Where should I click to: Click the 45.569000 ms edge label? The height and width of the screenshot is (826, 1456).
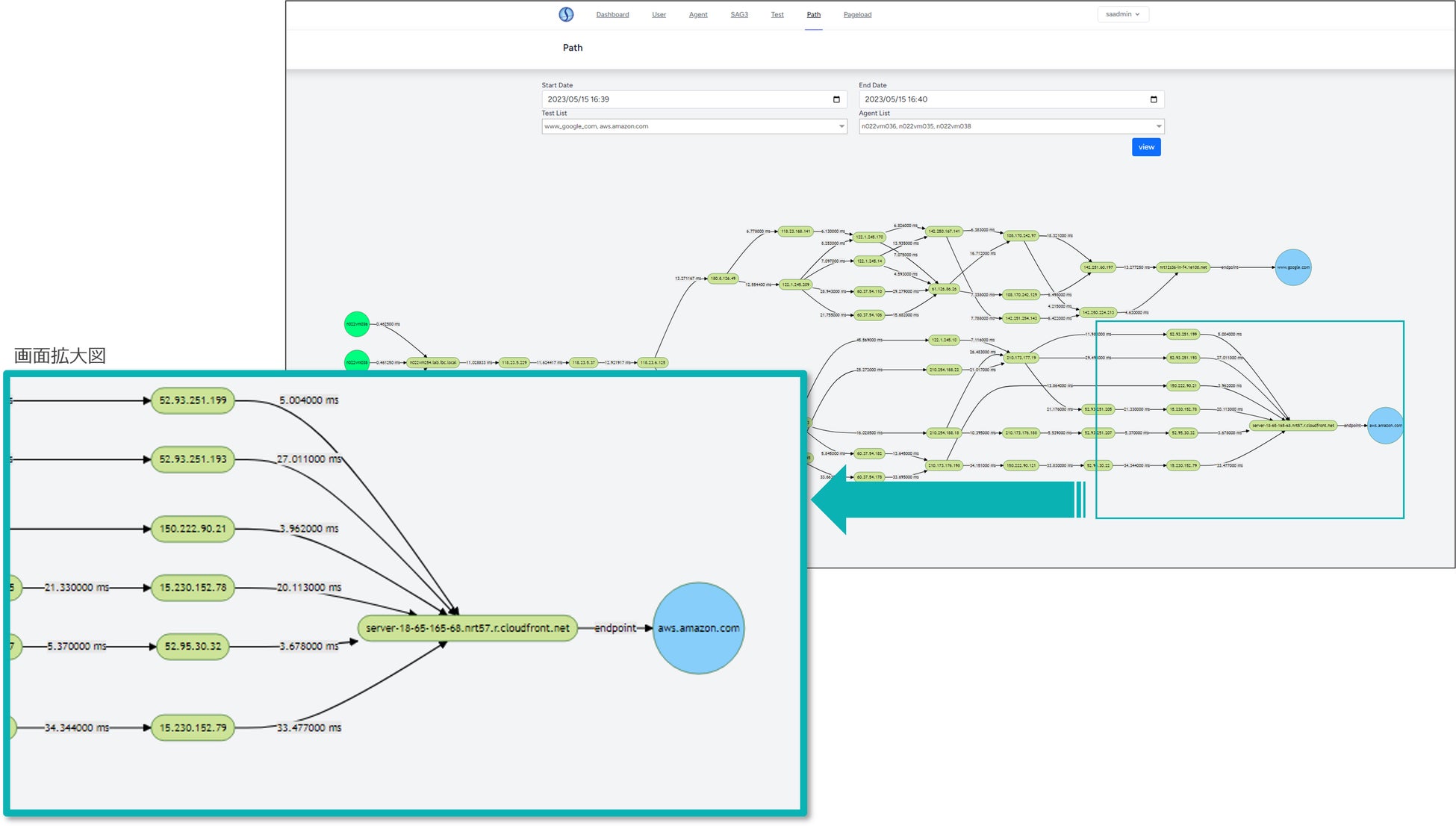pos(869,340)
